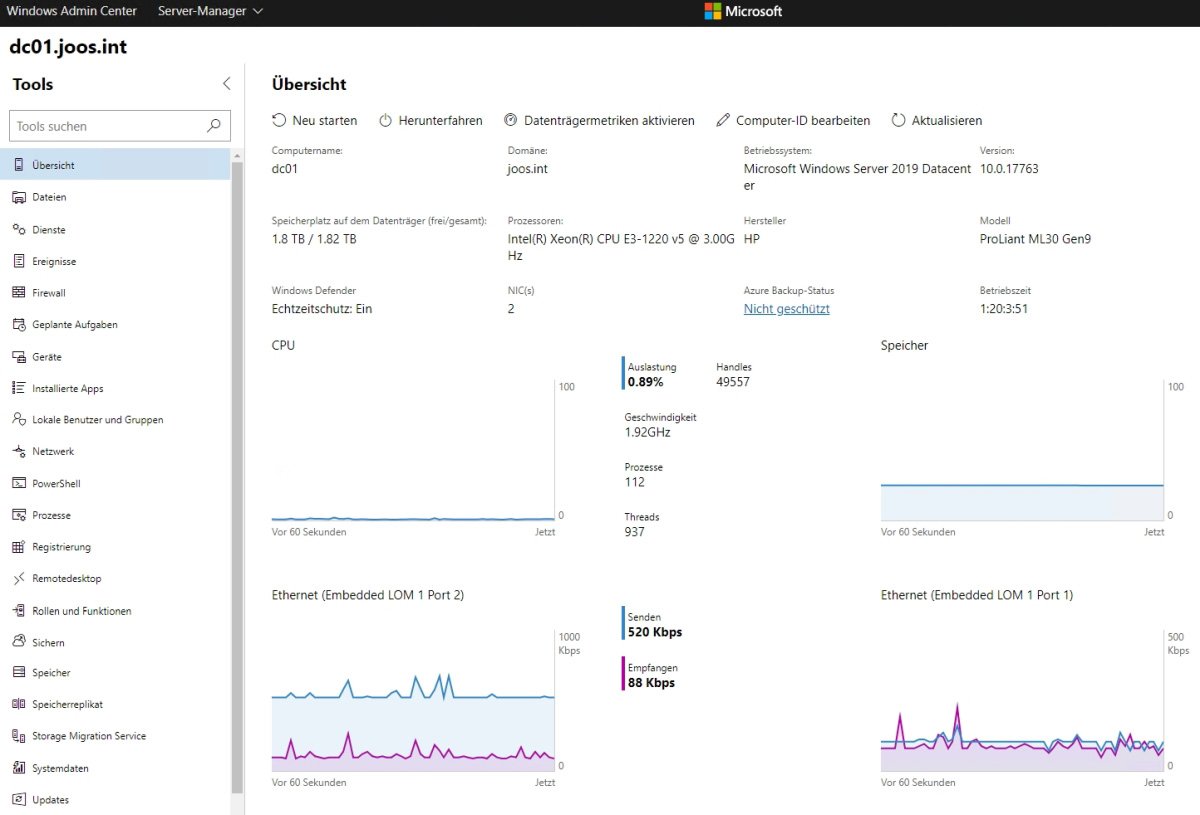Select Herunterfahren from the toolbar
Screen dimensions: 1200x815
click(431, 120)
